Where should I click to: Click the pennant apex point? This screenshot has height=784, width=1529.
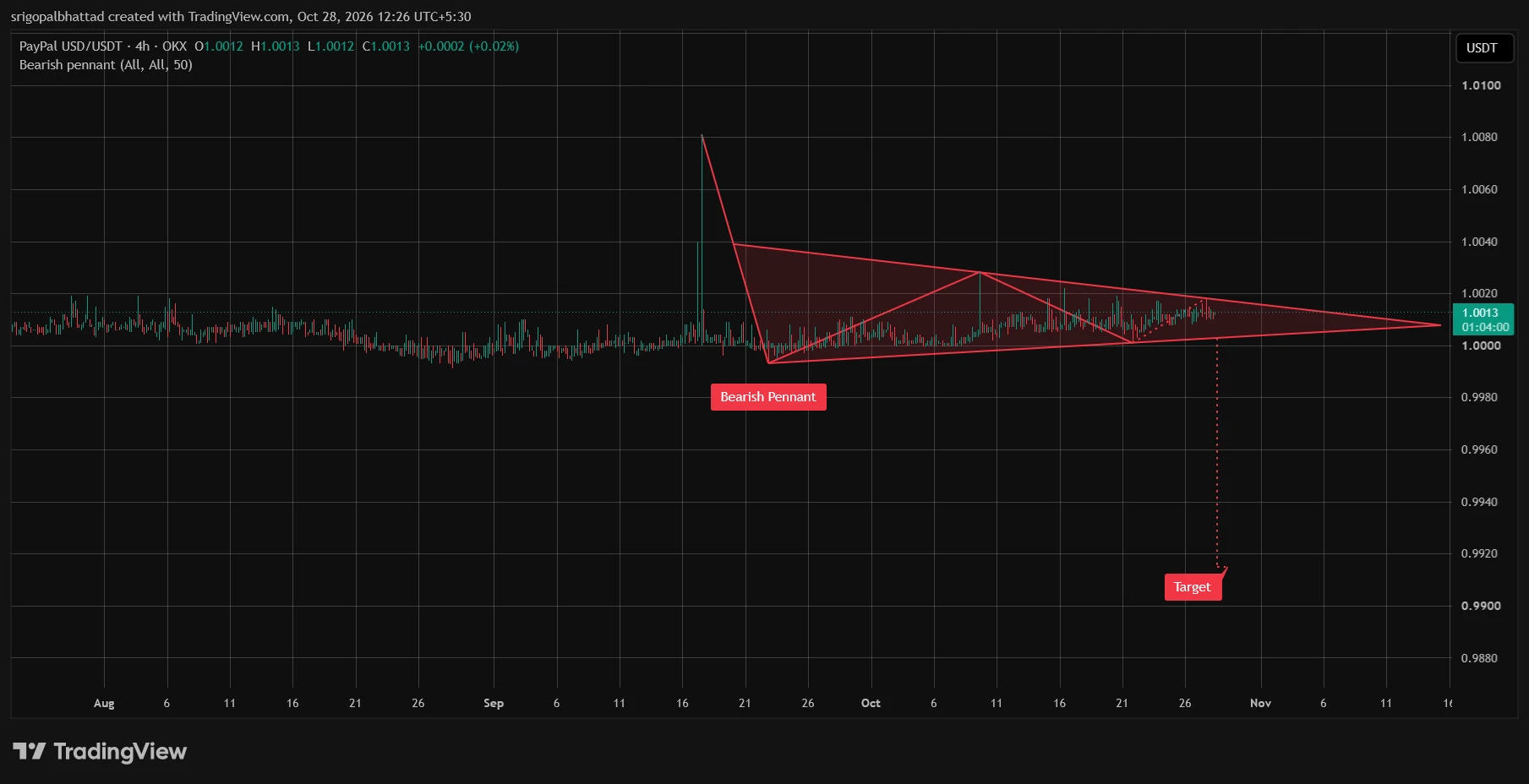(1440, 324)
